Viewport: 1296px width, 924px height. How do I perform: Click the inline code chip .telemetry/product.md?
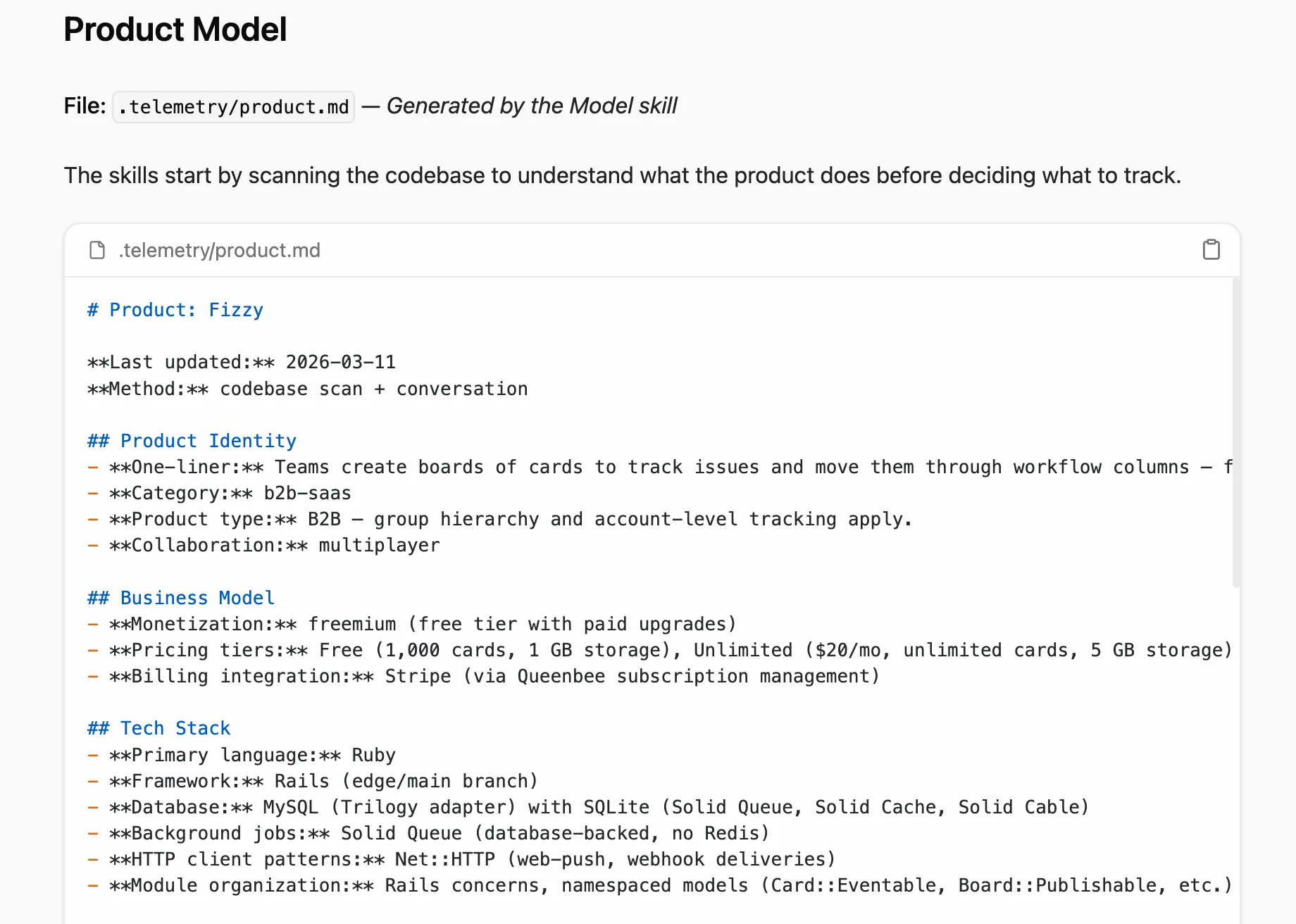click(233, 106)
